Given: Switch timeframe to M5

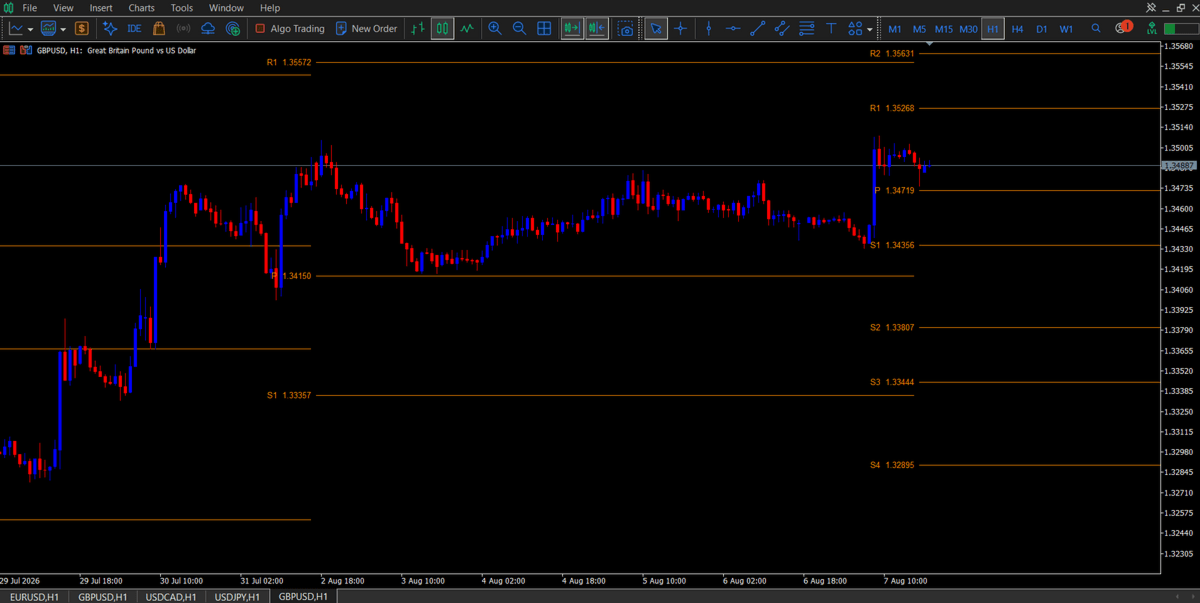Looking at the screenshot, I should pyautogui.click(x=919, y=29).
